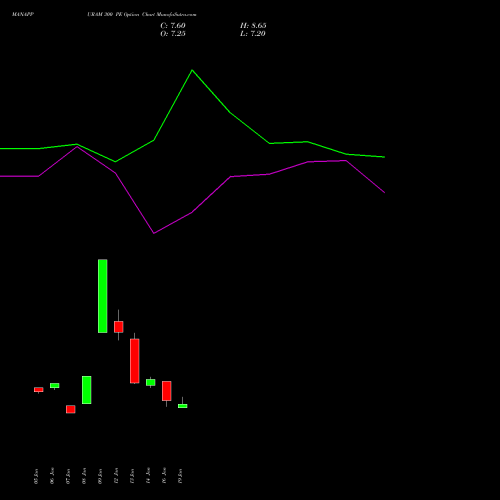Click the open value 'O: 7.25'
Viewport: 500px width, 500px height.
(x=173, y=34)
